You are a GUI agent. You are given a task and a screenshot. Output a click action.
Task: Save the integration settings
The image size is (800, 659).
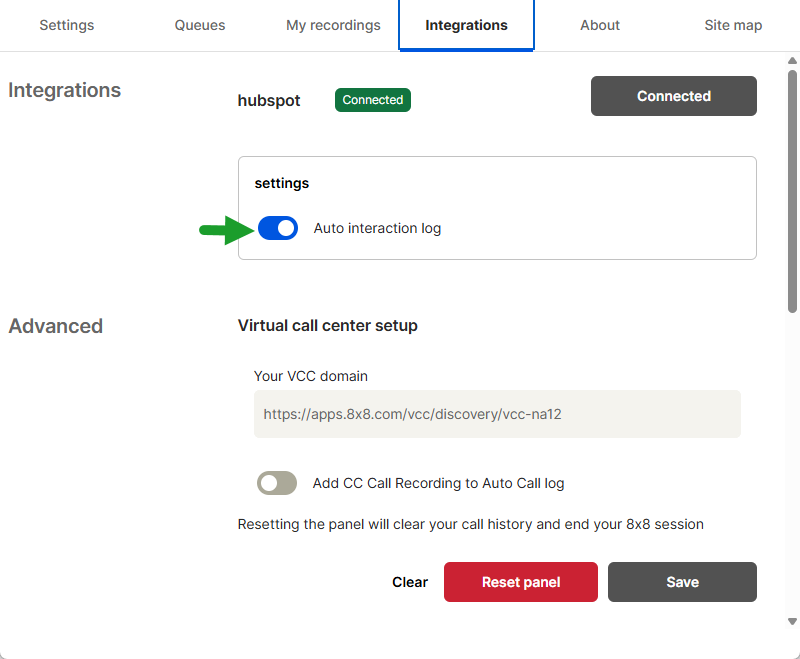(682, 582)
